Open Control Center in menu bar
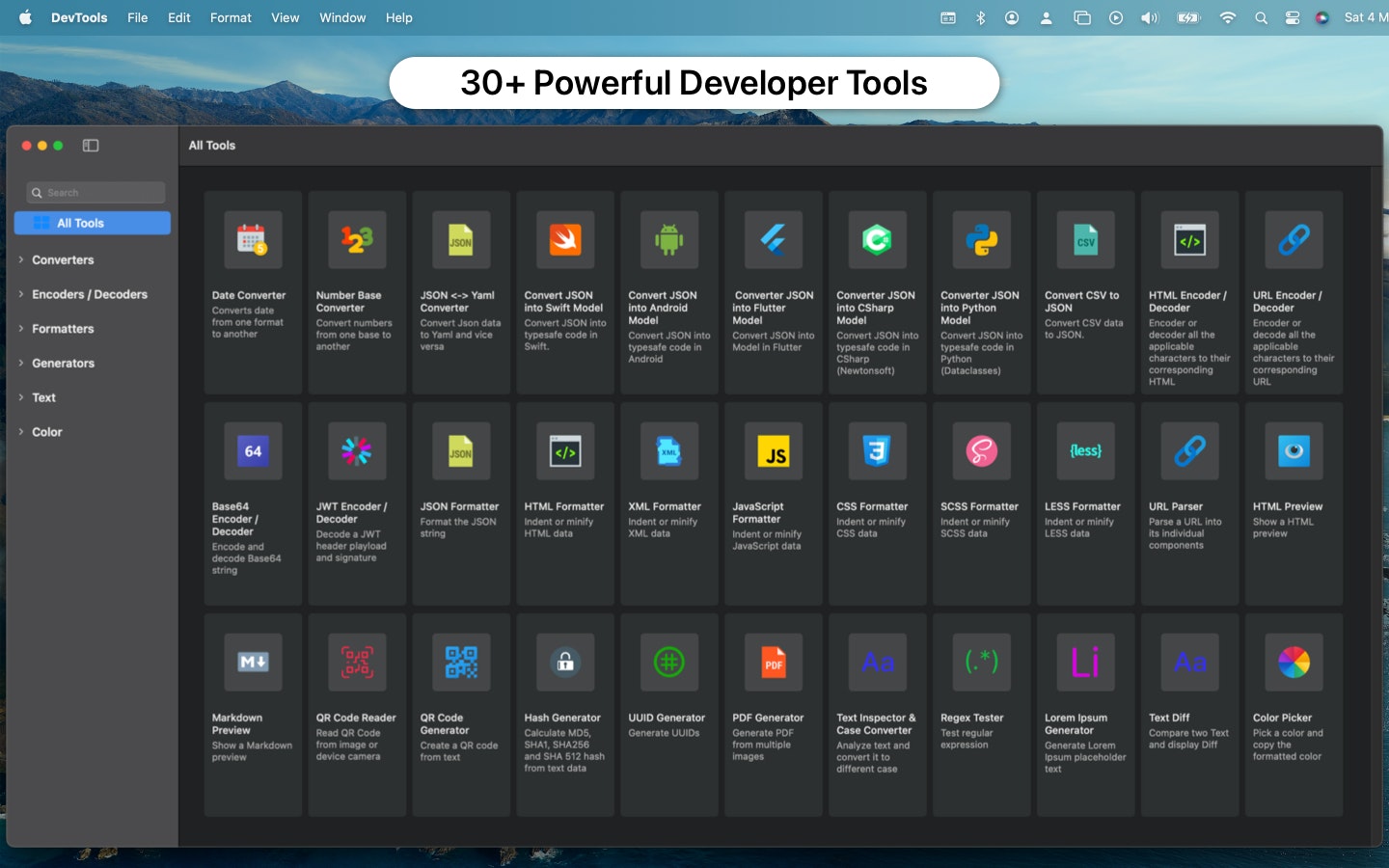 [x=1293, y=17]
